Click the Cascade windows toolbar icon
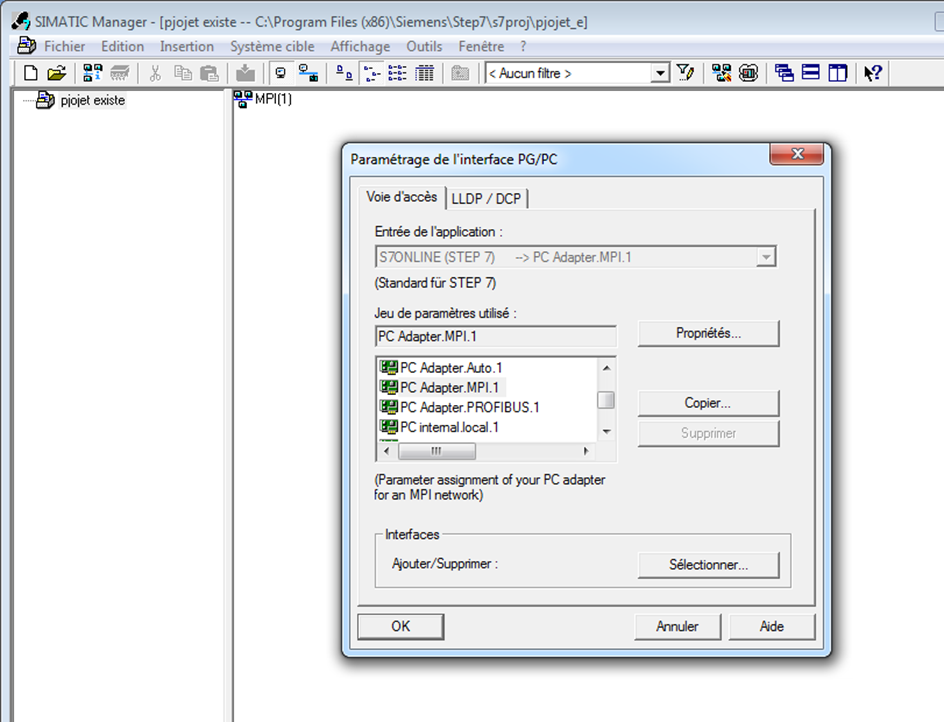944x722 pixels. point(785,73)
